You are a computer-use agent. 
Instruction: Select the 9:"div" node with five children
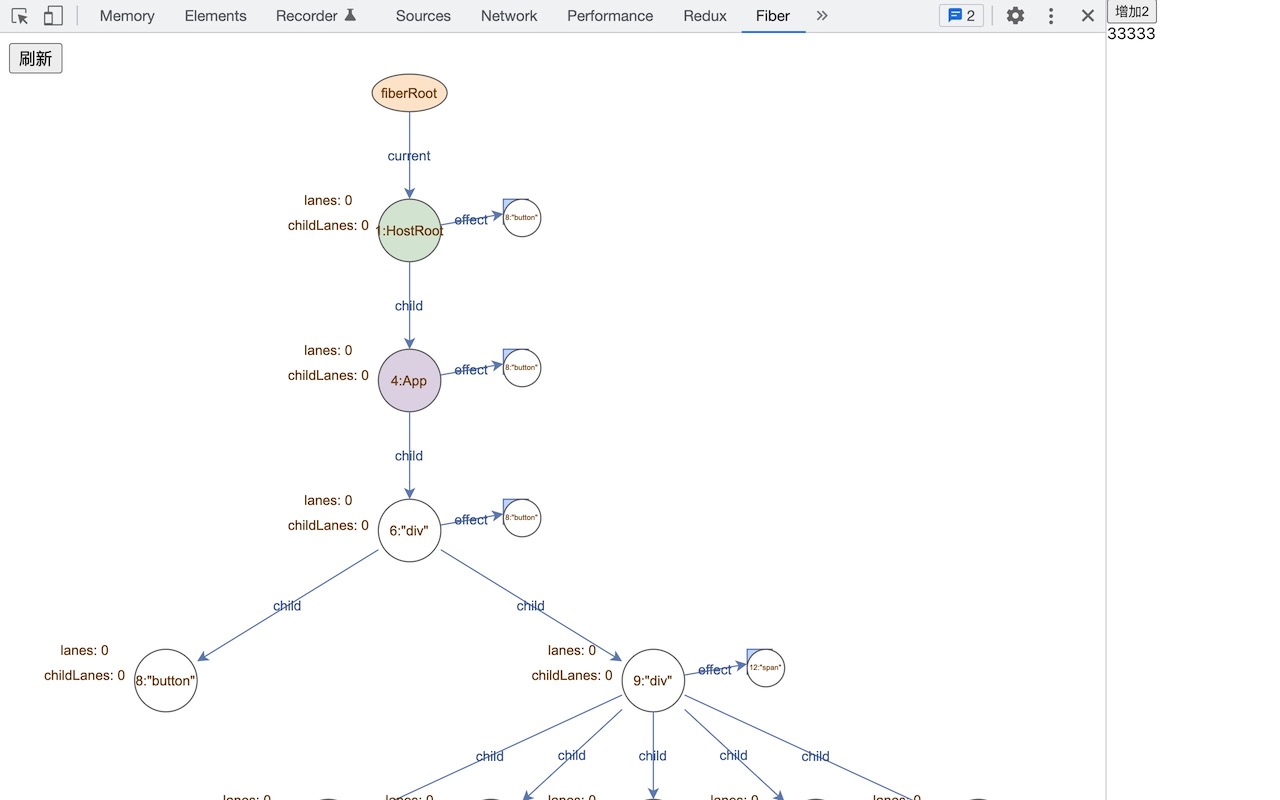653,680
